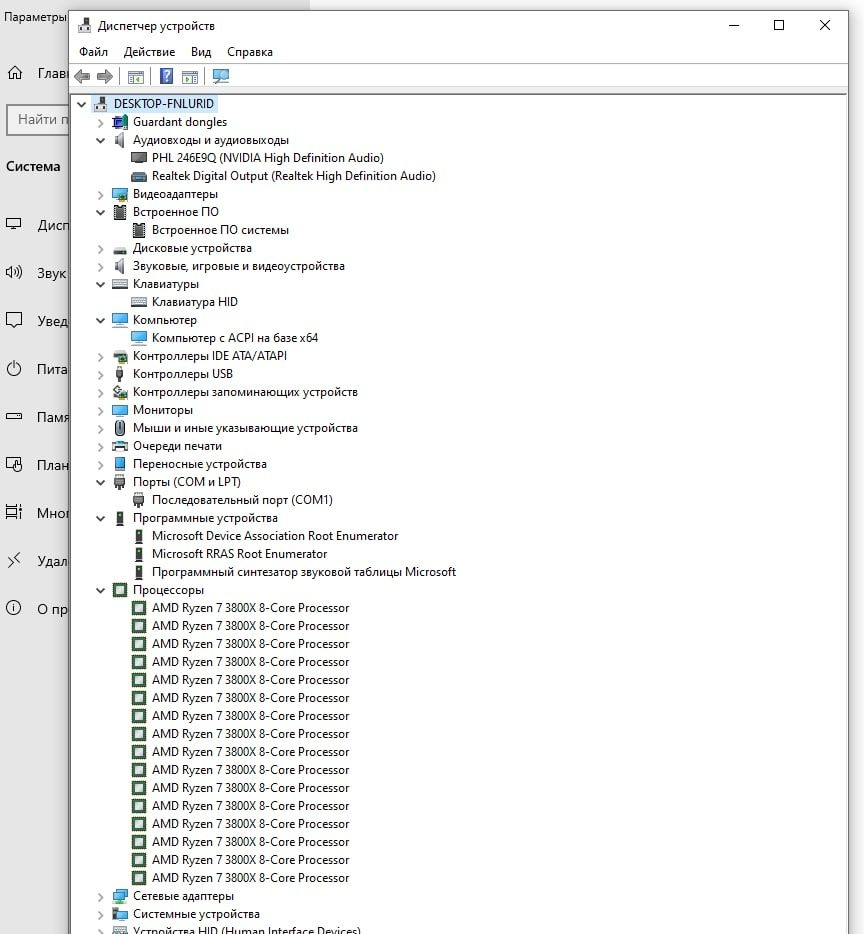This screenshot has height=934, width=864.
Task: Select the tablet mode icon in Параметры sidebar
Action: click(14, 465)
